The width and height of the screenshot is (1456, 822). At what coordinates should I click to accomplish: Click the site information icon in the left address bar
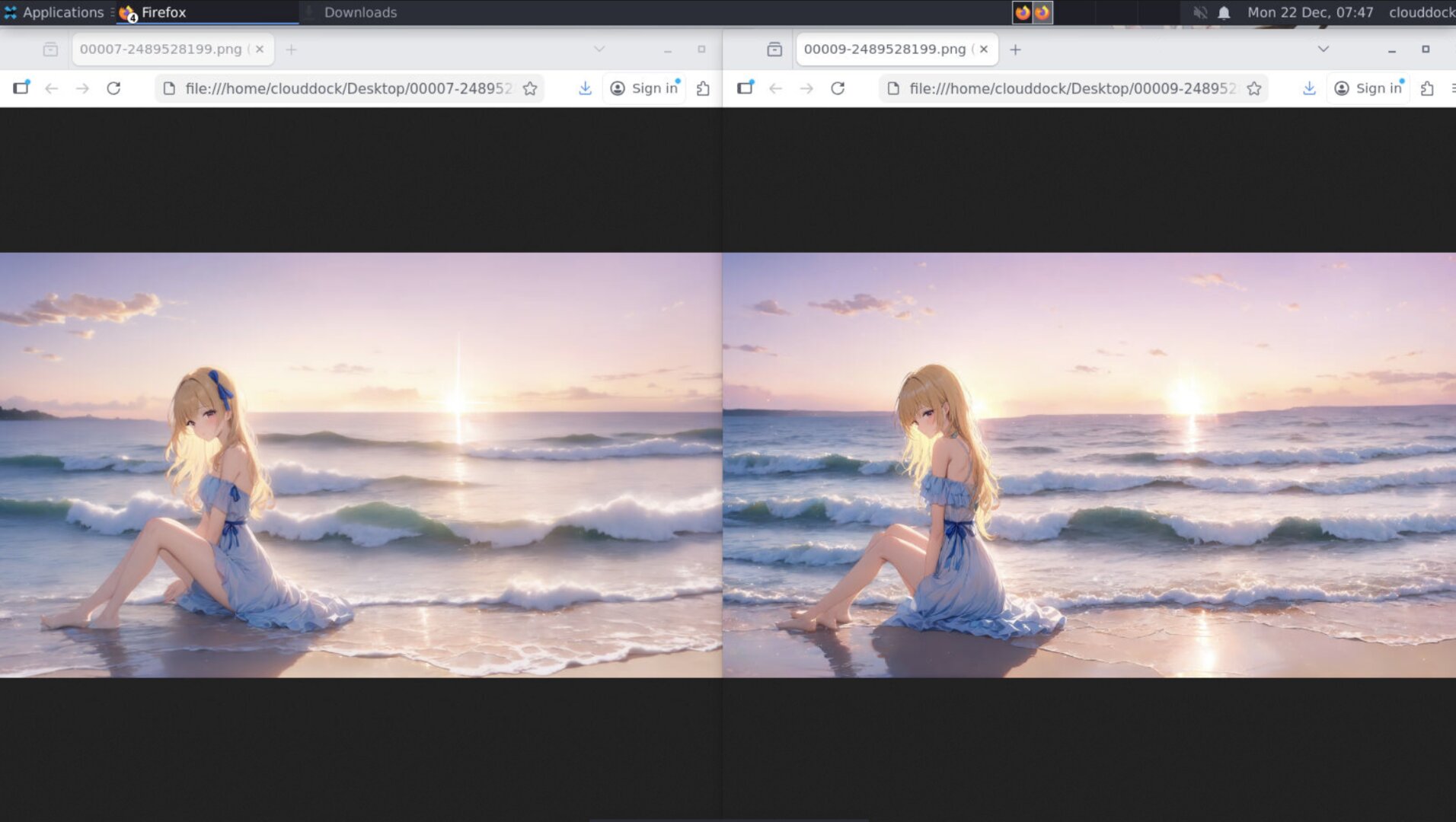(169, 88)
